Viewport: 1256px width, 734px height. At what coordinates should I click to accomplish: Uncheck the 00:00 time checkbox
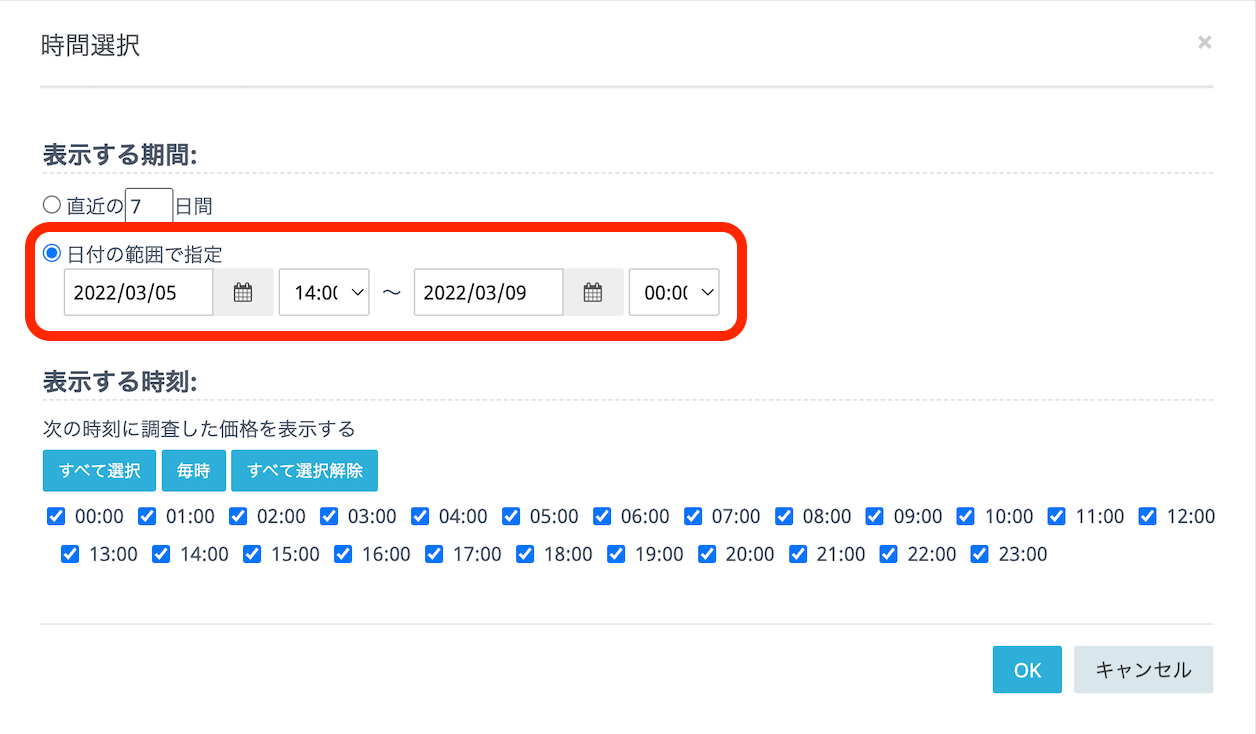(57, 516)
